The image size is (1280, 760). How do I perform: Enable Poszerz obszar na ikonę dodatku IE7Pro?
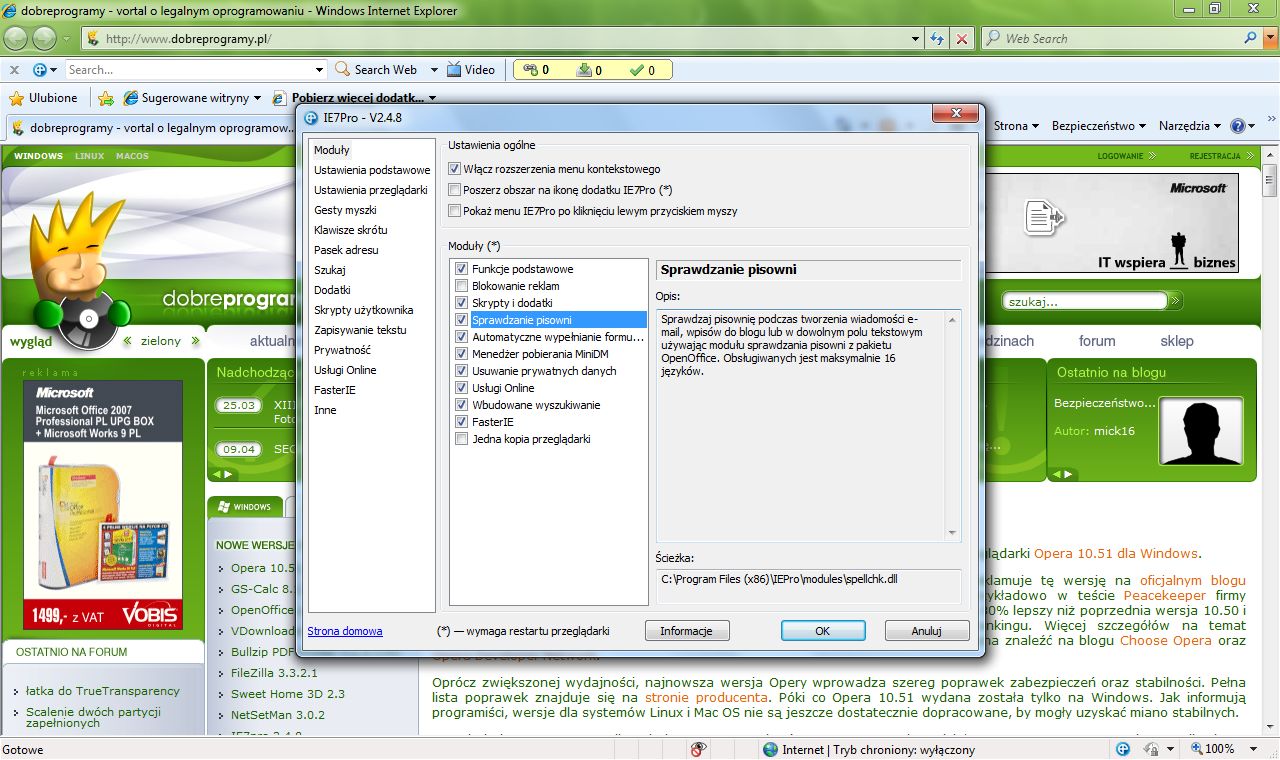coord(455,190)
